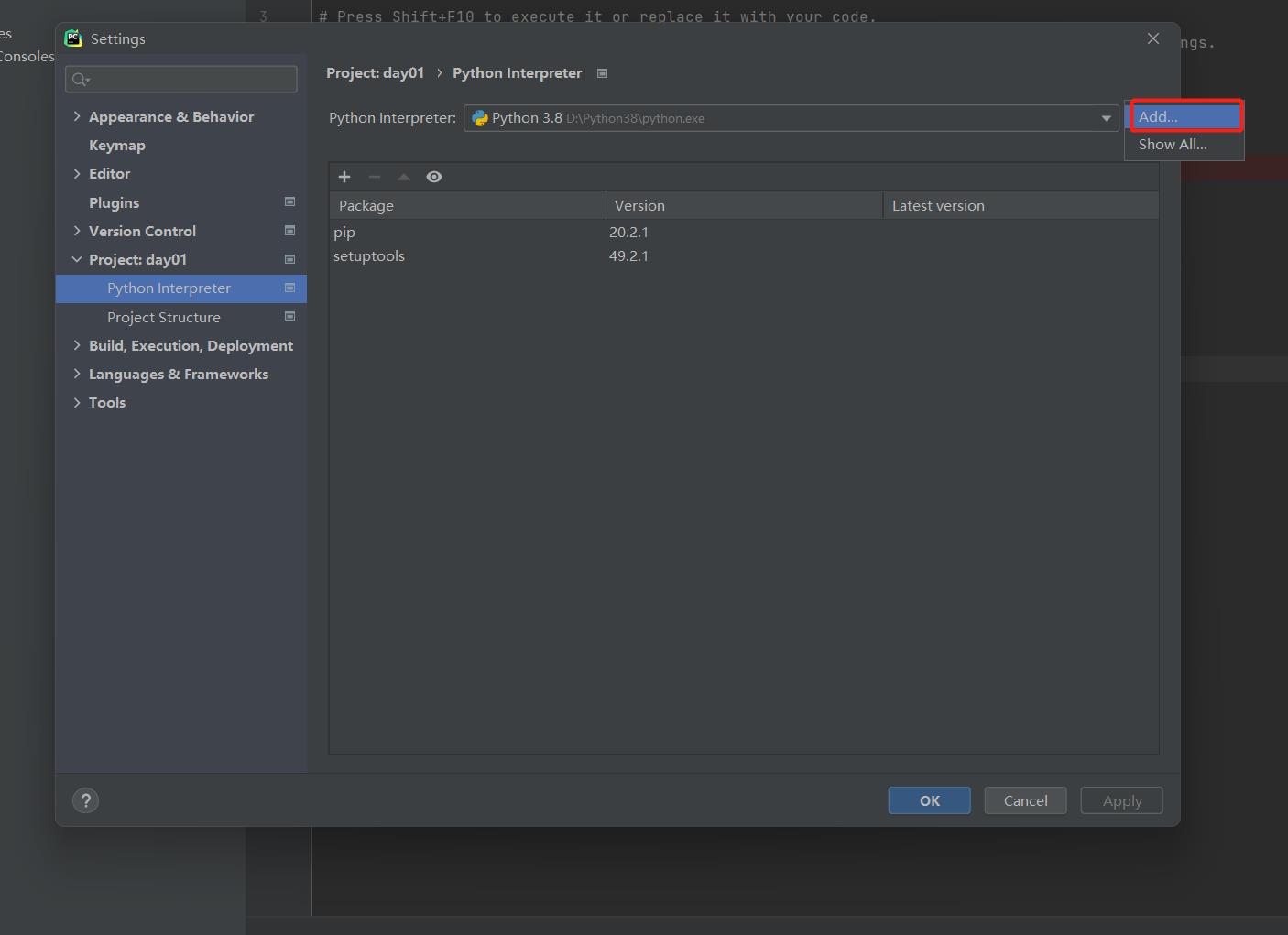
Task: Click the install package plus icon
Action: [344, 177]
